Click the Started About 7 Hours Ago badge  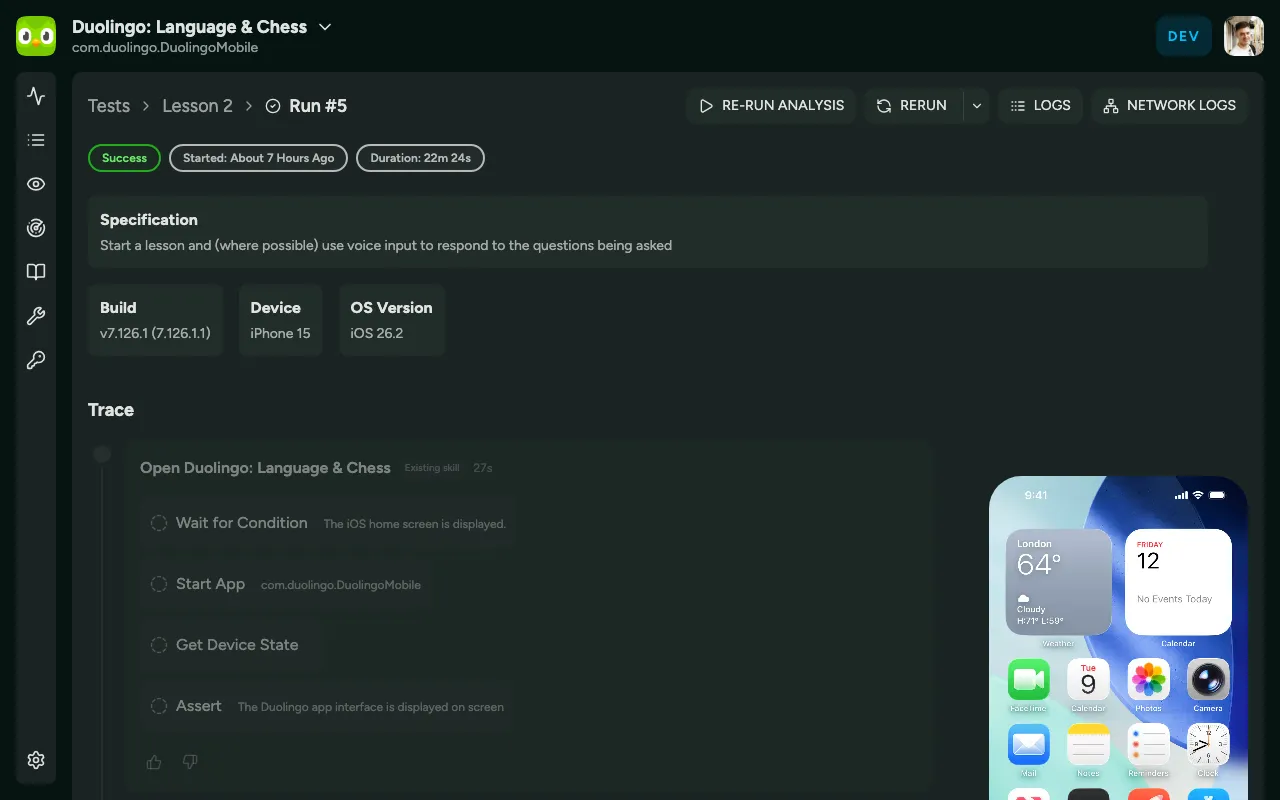(x=258, y=158)
